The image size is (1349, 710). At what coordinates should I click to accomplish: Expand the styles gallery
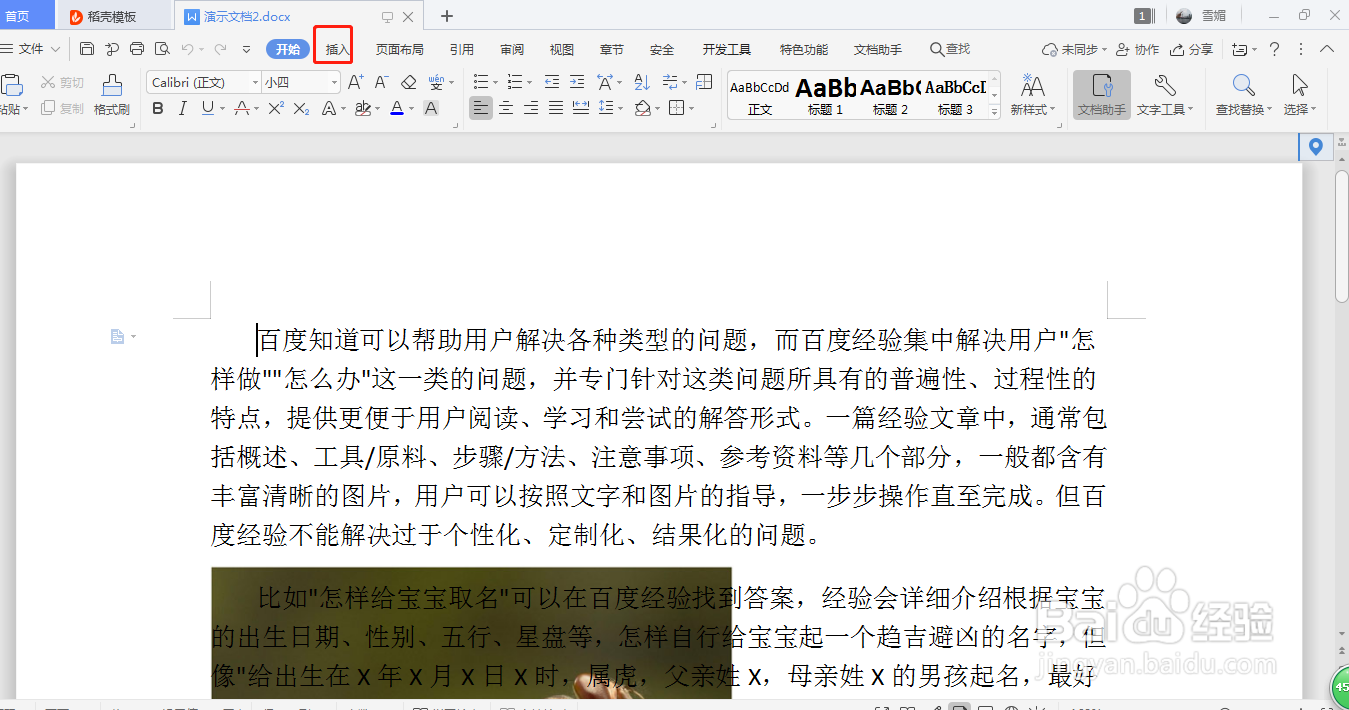pyautogui.click(x=995, y=113)
